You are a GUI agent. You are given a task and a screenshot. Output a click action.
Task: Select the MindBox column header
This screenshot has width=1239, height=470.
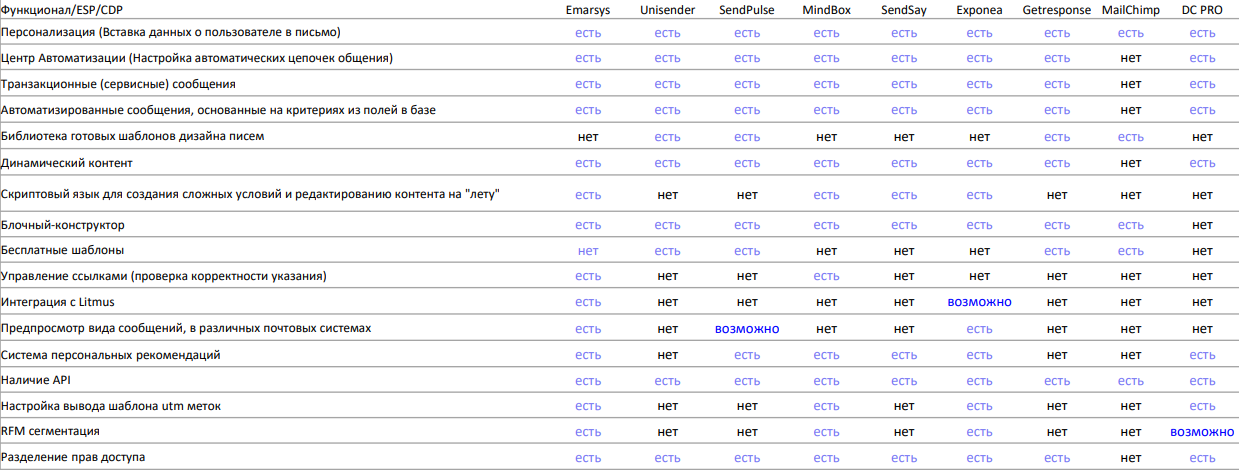pos(826,11)
